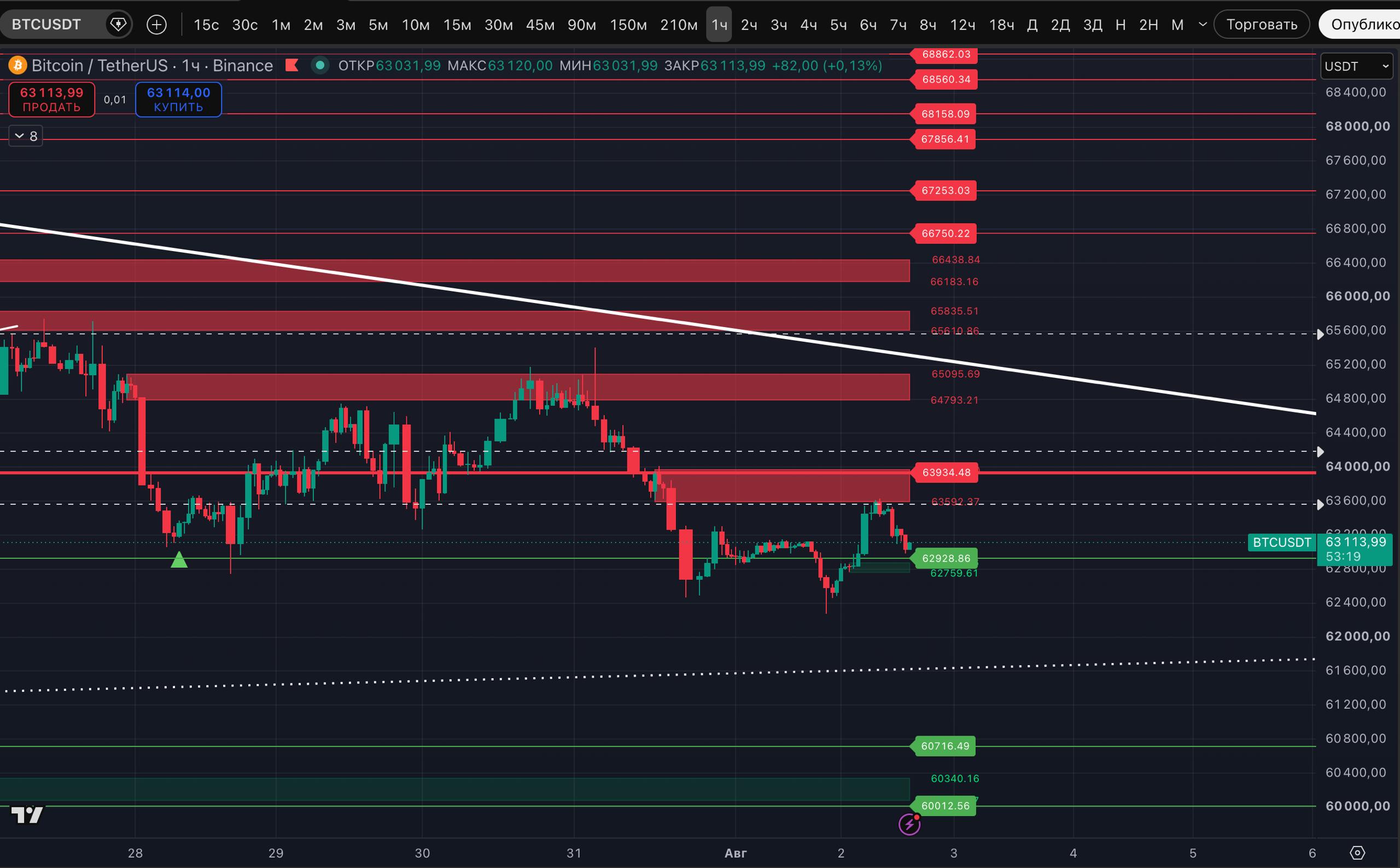The image size is (1400, 868).
Task: Click the green market status dot
Action: click(x=320, y=66)
